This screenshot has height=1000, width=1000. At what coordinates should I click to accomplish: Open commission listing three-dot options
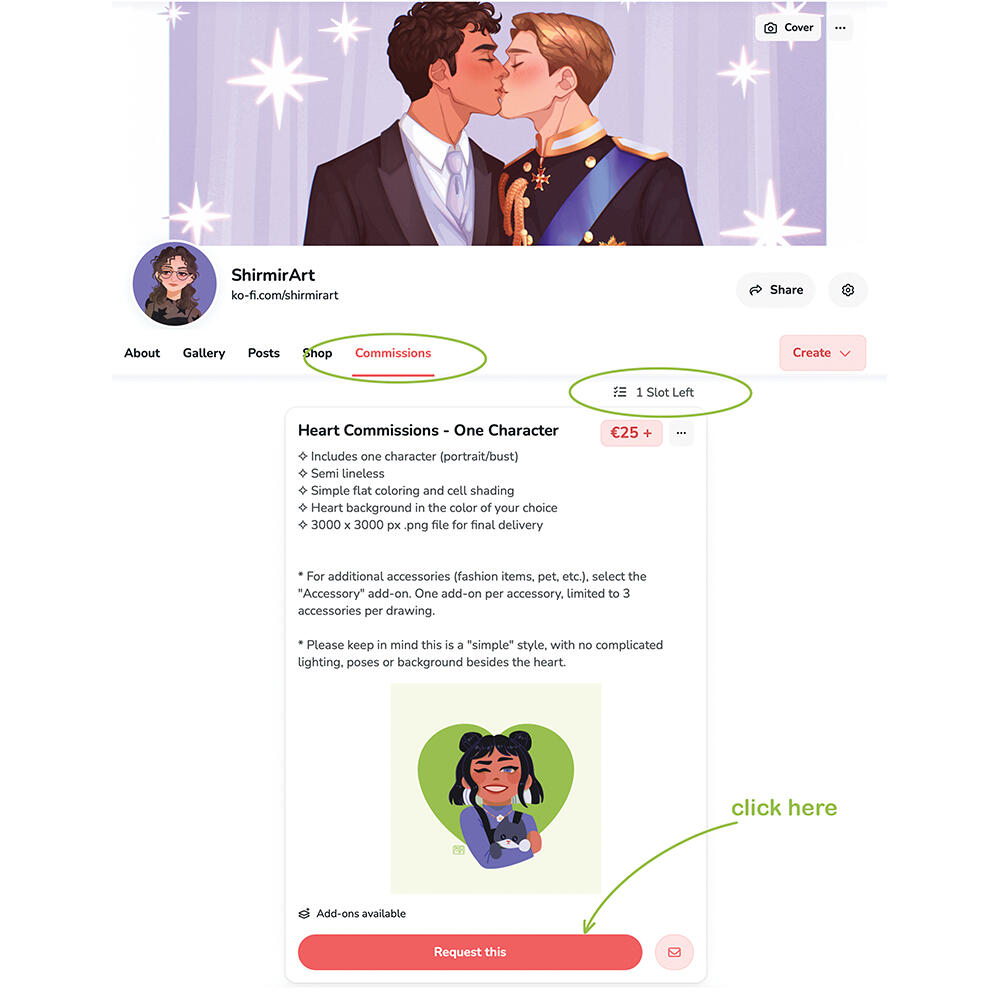point(681,433)
